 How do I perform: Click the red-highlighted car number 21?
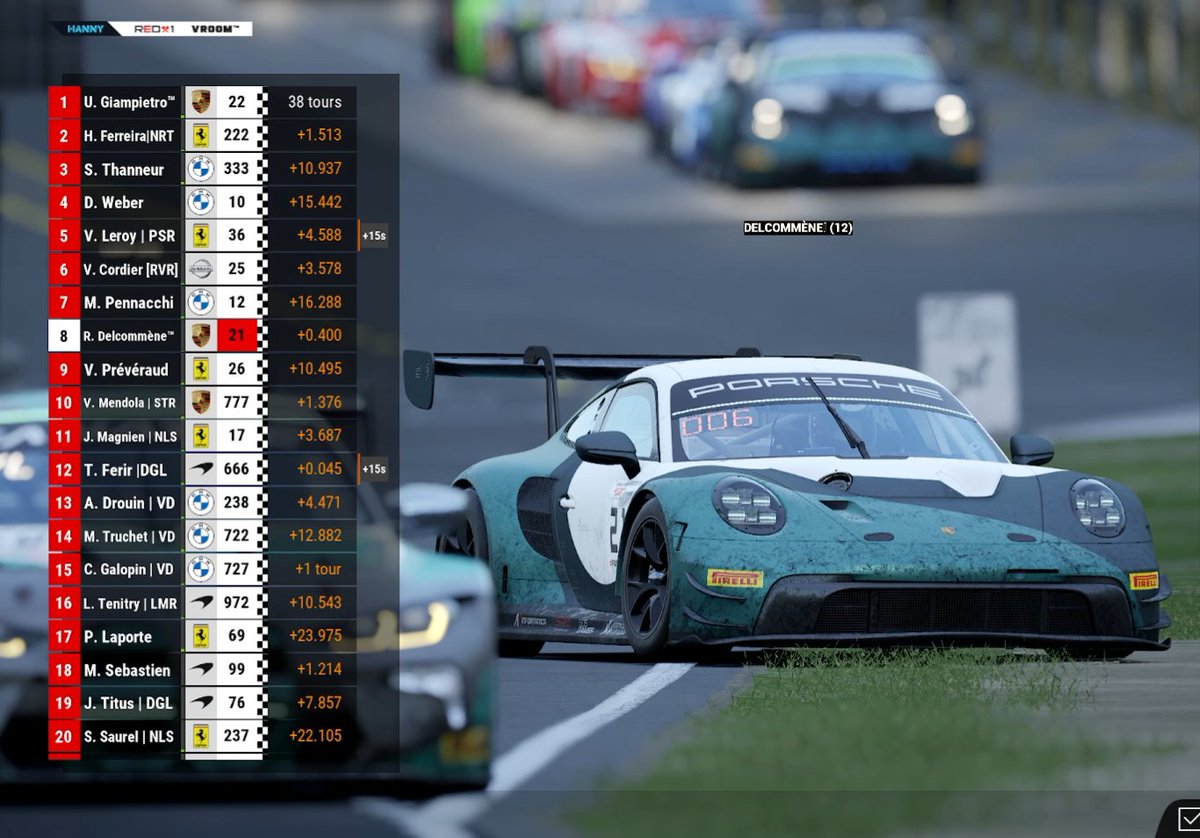[x=237, y=335]
